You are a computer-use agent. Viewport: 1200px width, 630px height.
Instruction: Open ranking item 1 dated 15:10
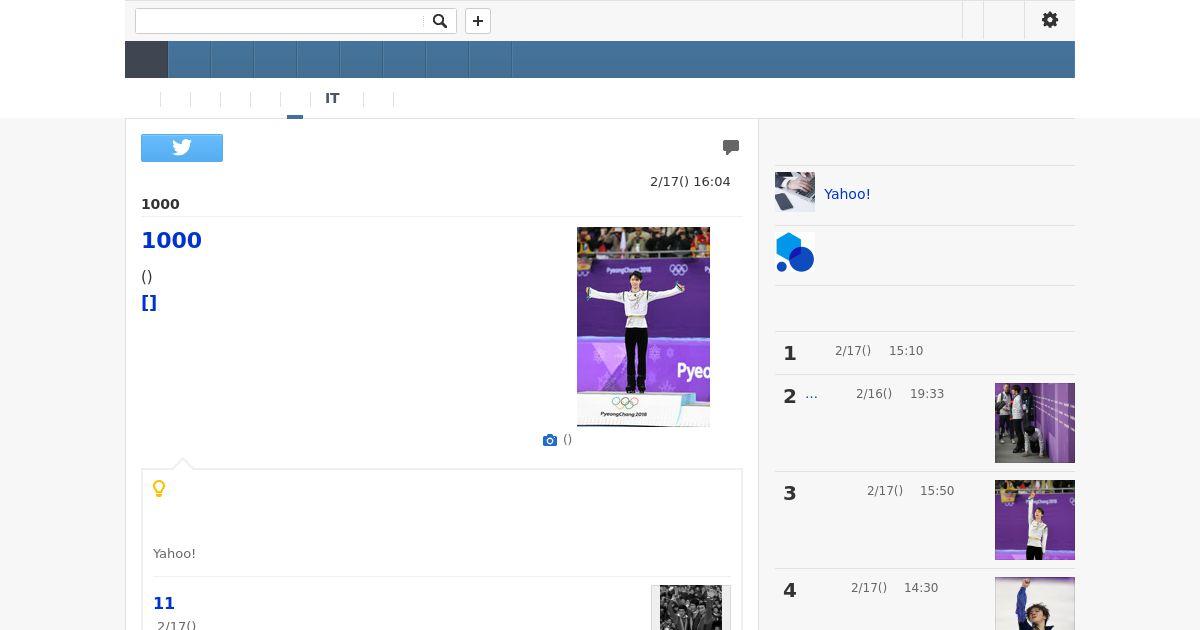point(925,351)
